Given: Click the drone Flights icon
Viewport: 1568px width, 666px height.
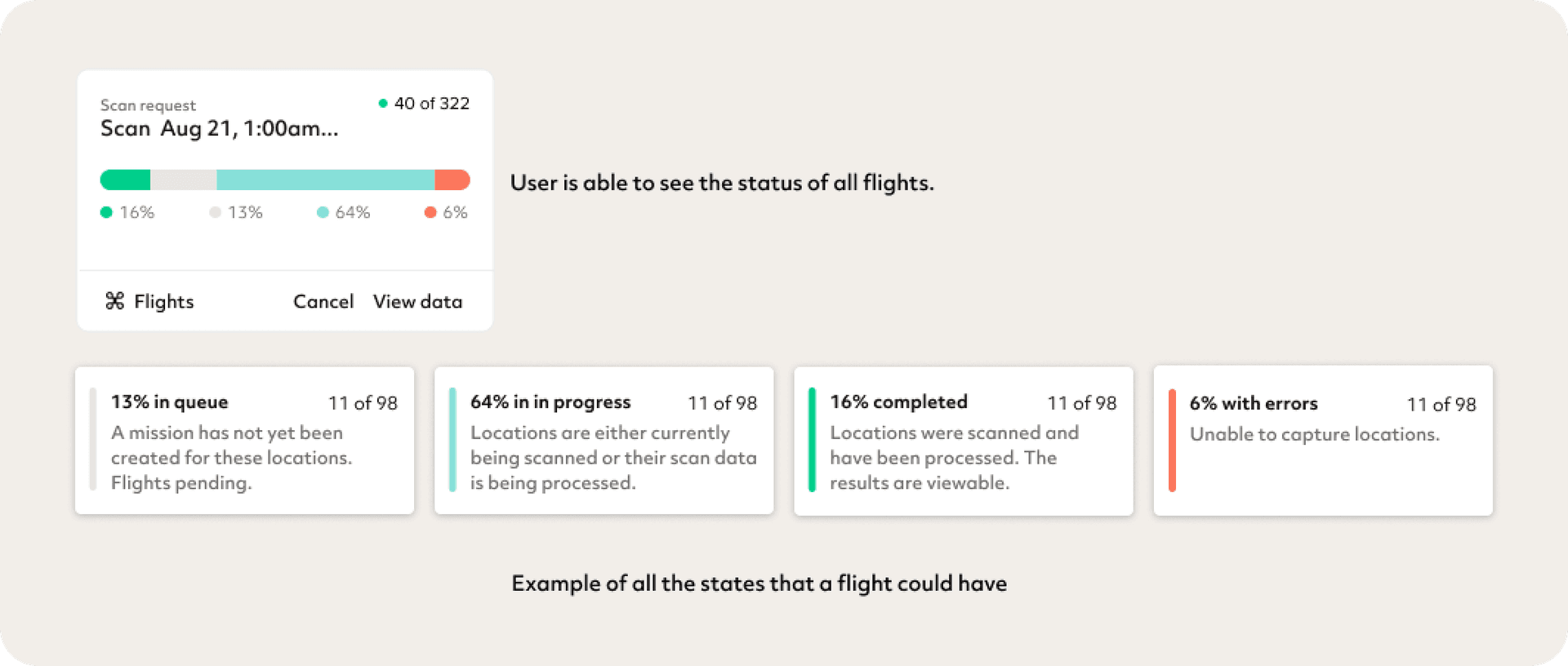Looking at the screenshot, I should [114, 301].
